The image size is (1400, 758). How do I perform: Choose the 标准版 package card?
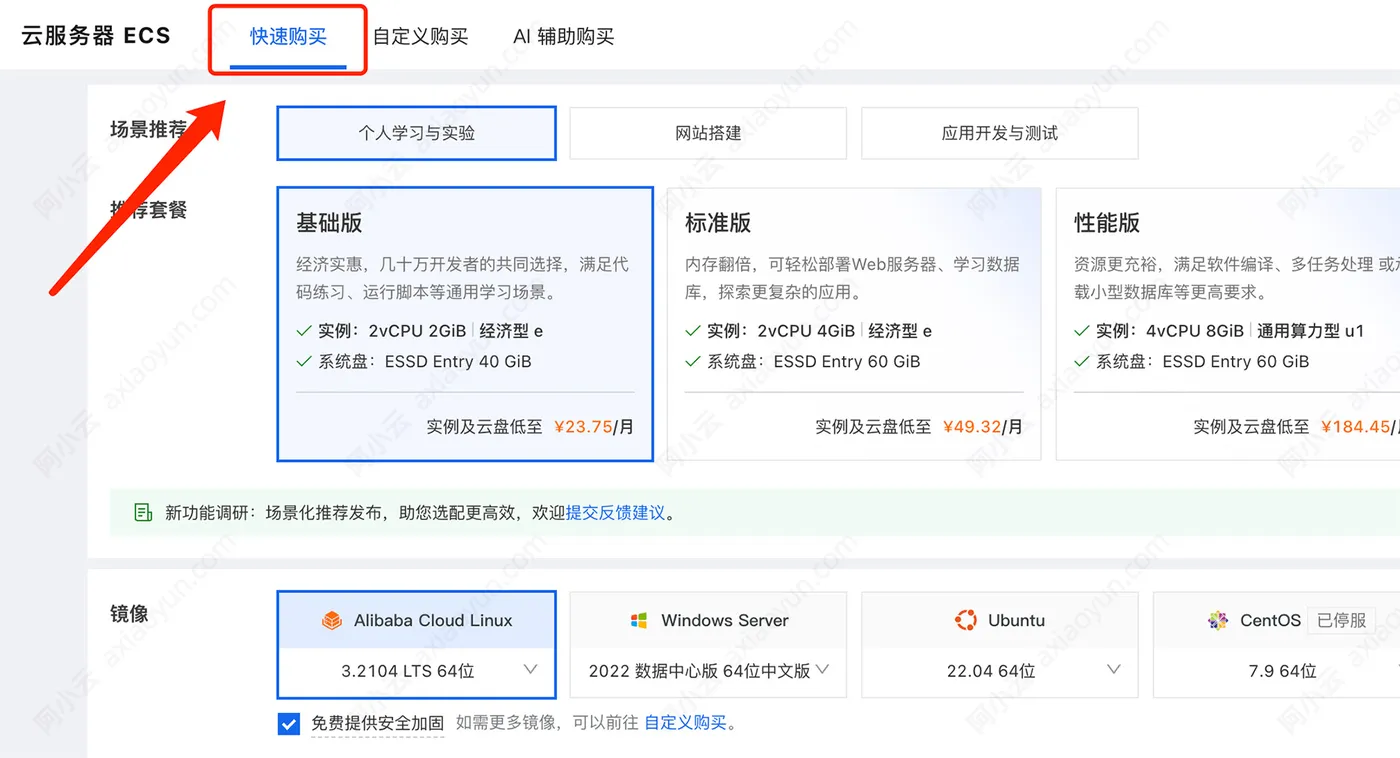[x=854, y=324]
